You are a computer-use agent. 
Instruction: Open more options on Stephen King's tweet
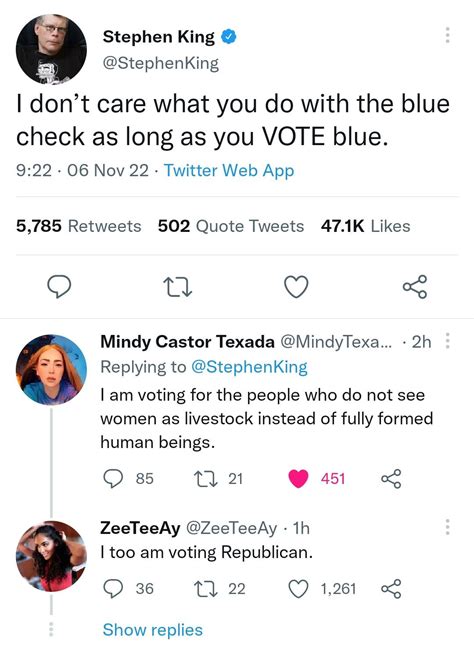tap(447, 35)
